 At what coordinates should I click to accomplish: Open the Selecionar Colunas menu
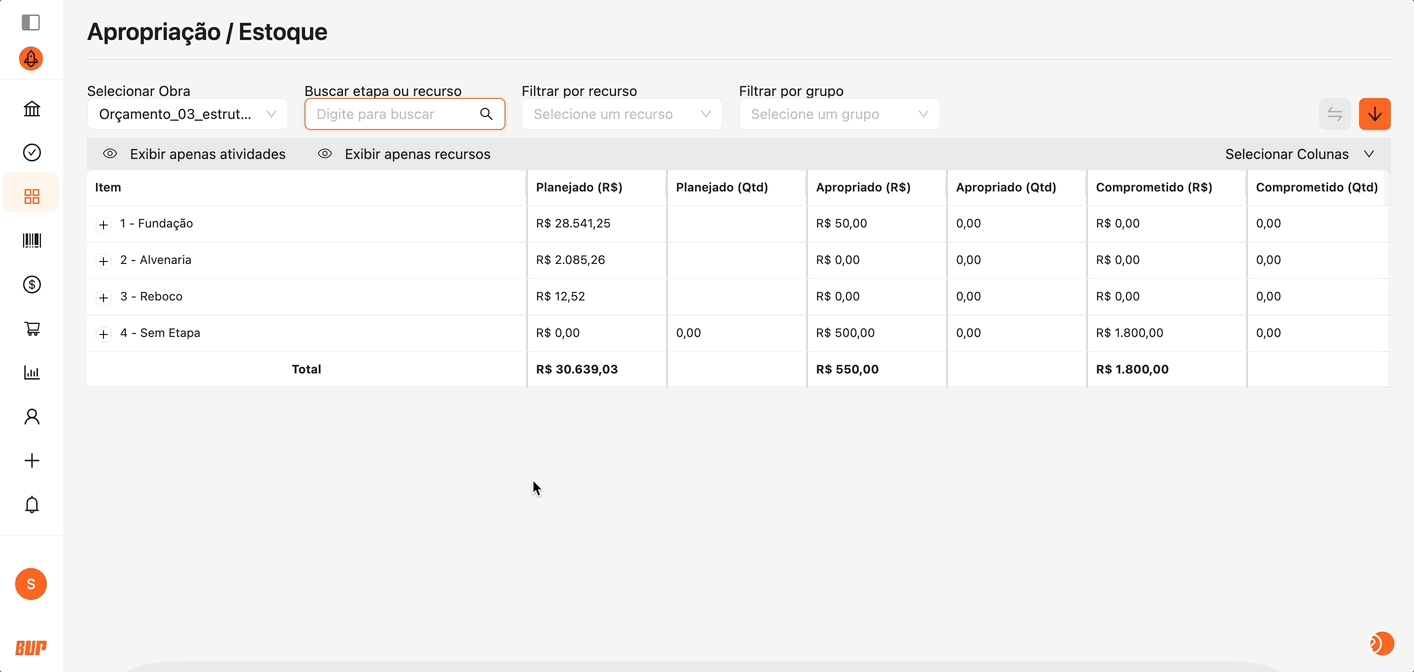coord(1299,154)
